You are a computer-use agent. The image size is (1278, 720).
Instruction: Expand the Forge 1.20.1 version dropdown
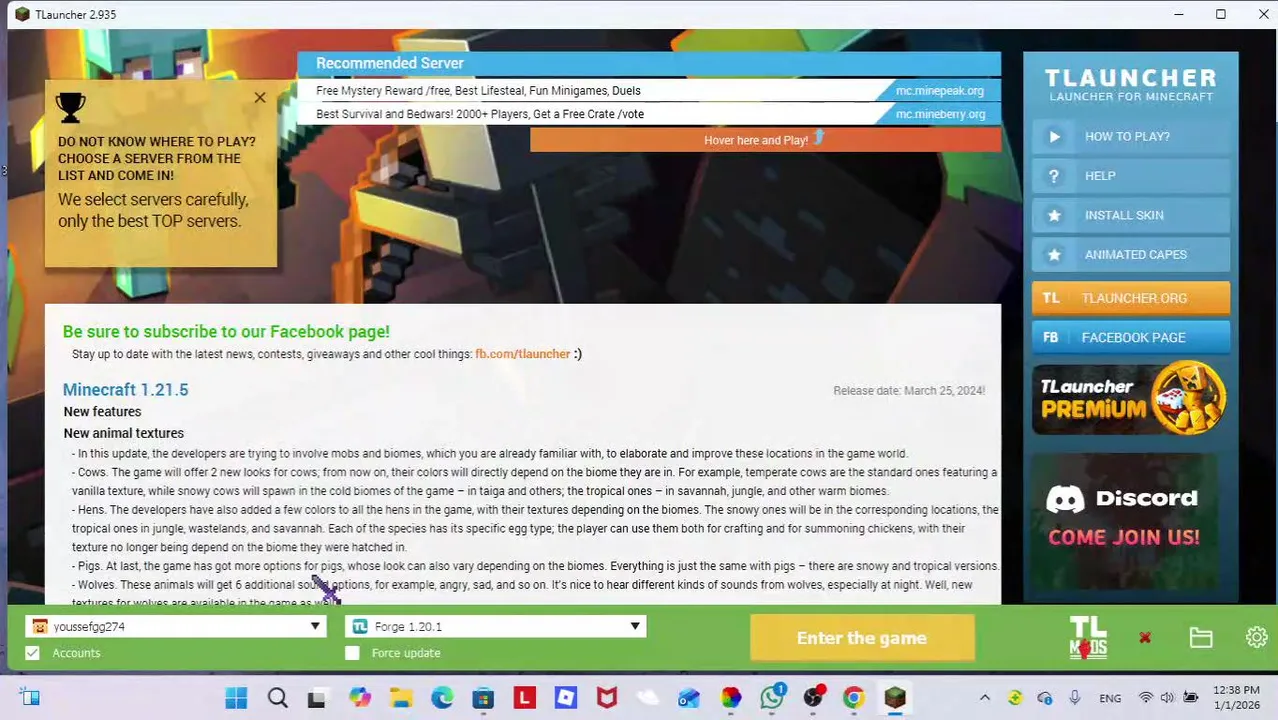click(635, 627)
